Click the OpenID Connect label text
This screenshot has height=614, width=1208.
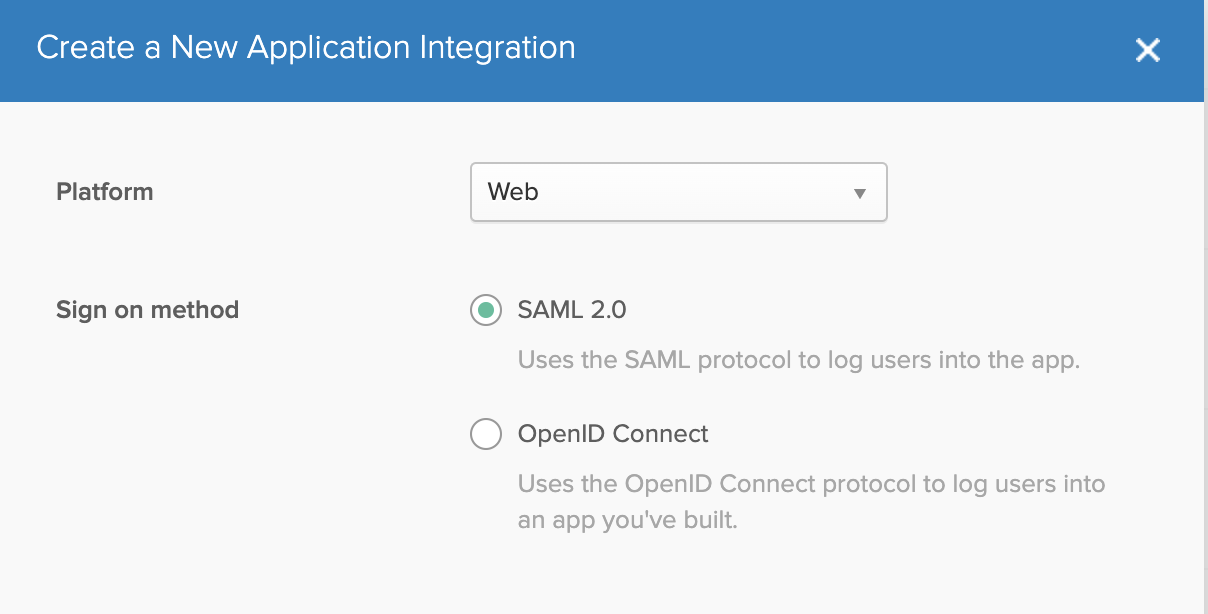(x=613, y=434)
